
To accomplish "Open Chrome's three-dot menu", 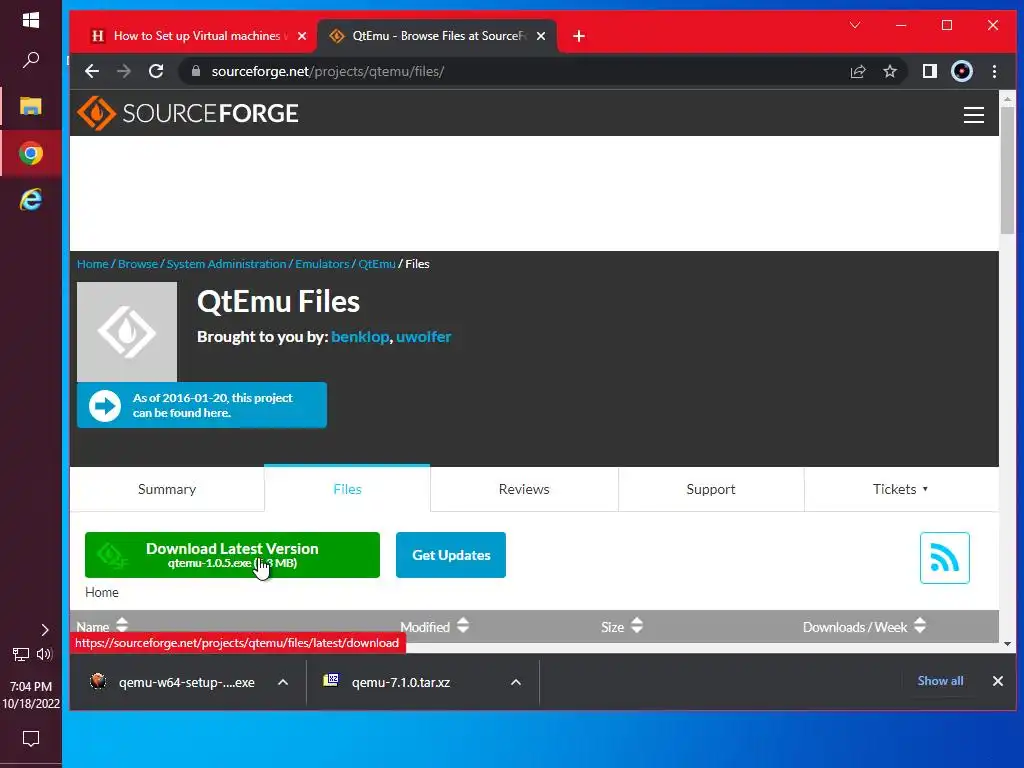I will click(x=994, y=71).
